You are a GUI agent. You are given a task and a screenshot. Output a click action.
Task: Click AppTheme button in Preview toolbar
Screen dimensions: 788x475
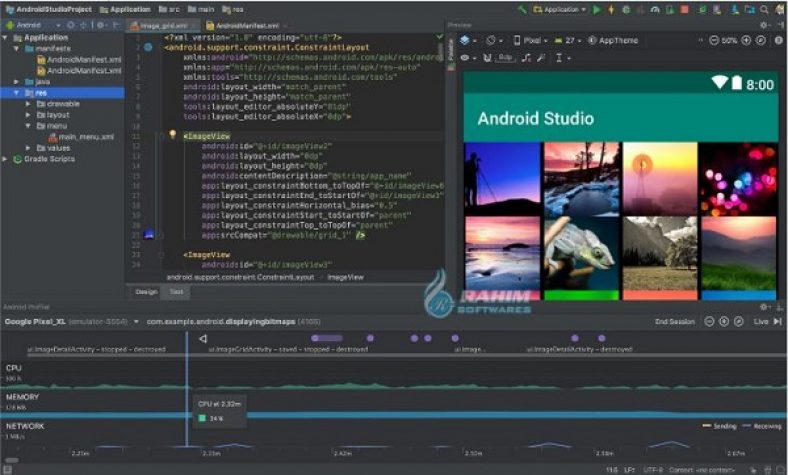click(616, 41)
